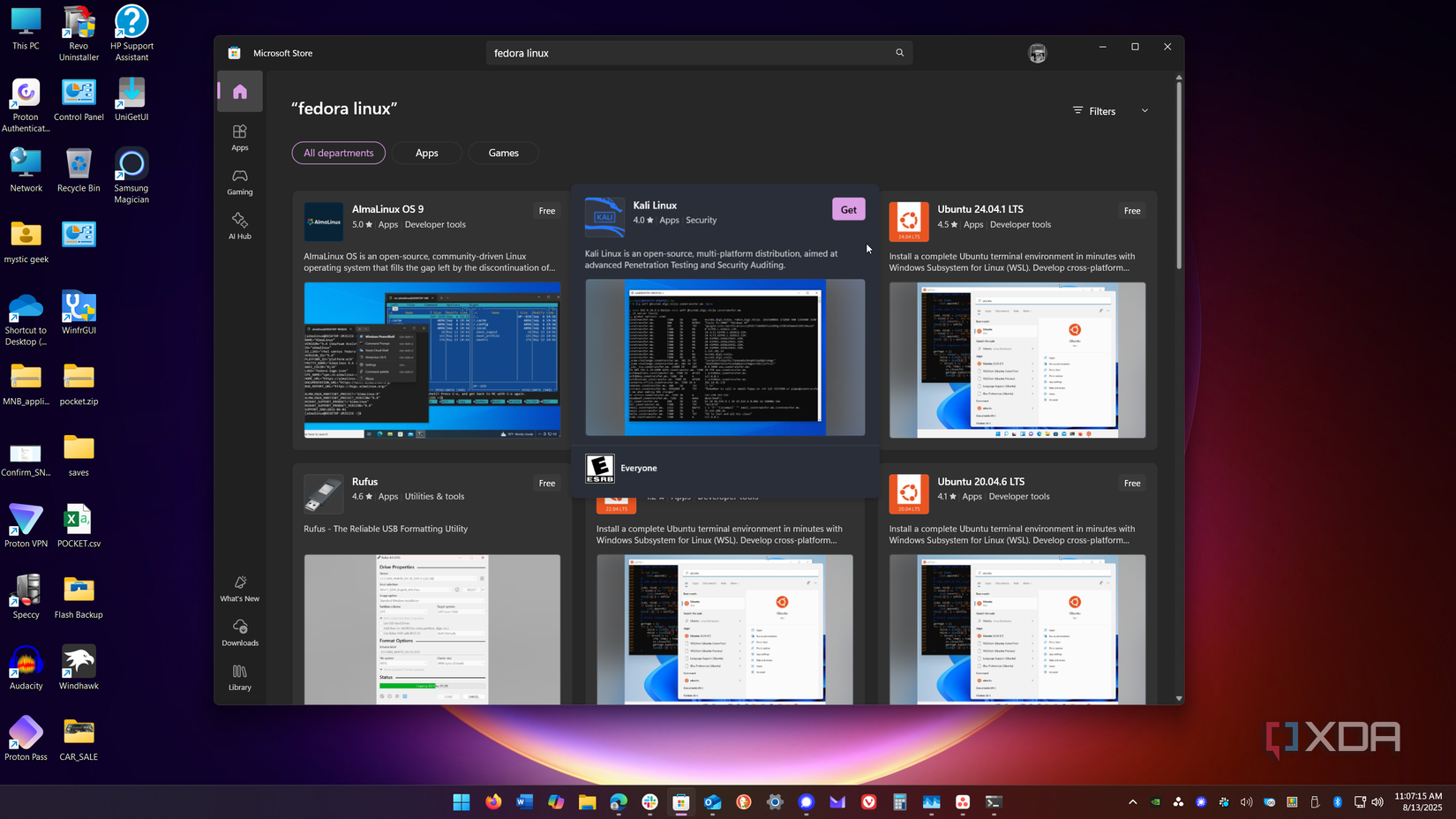Viewport: 1456px width, 819px height.
Task: Select the All departments filter
Action: 339,153
